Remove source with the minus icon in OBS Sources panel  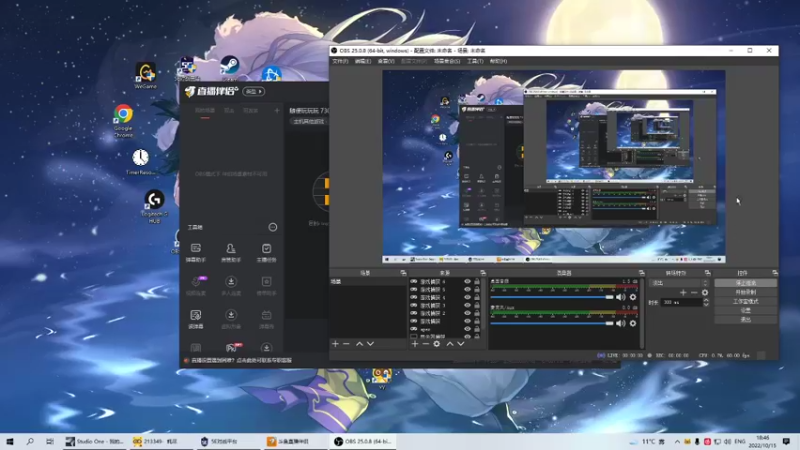[x=426, y=344]
